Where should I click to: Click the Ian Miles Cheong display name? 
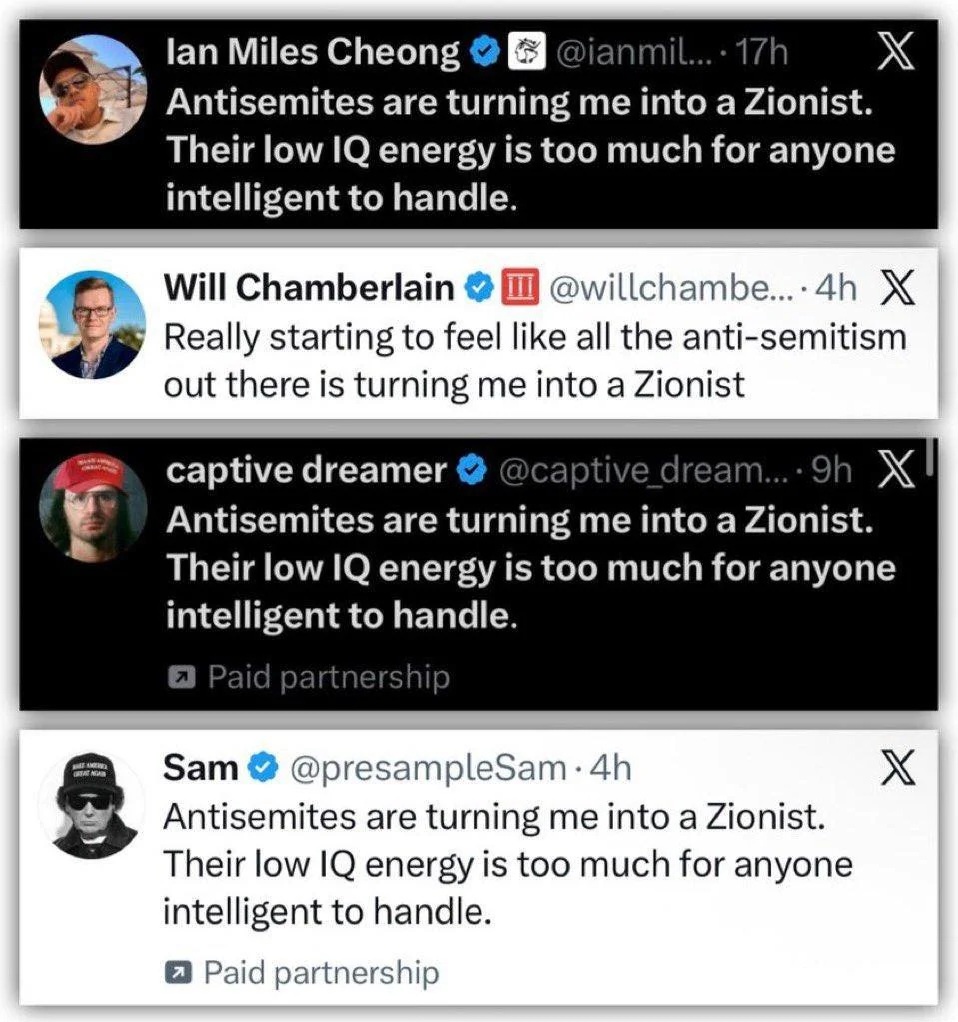(x=313, y=54)
